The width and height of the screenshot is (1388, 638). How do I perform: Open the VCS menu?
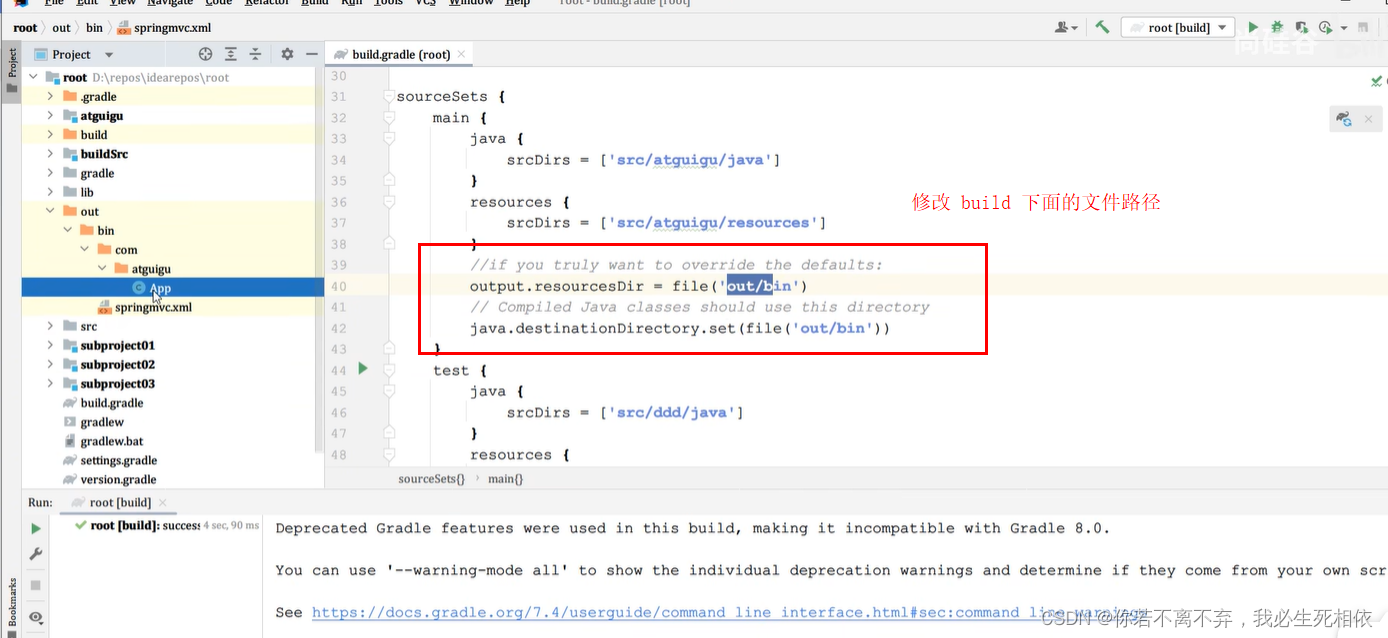tap(425, 3)
